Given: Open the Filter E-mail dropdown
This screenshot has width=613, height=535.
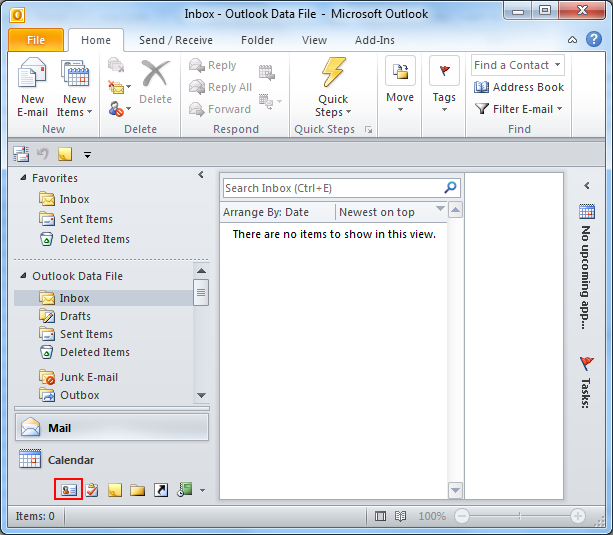Looking at the screenshot, I should coord(519,109).
